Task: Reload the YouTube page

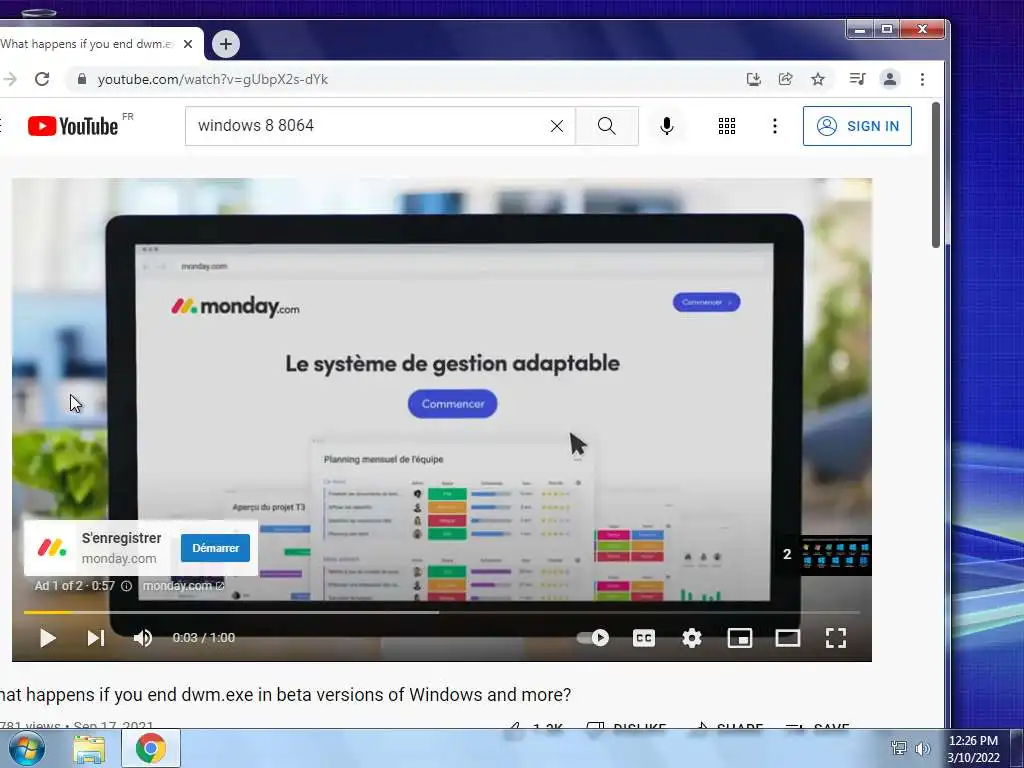Action: 42,79
